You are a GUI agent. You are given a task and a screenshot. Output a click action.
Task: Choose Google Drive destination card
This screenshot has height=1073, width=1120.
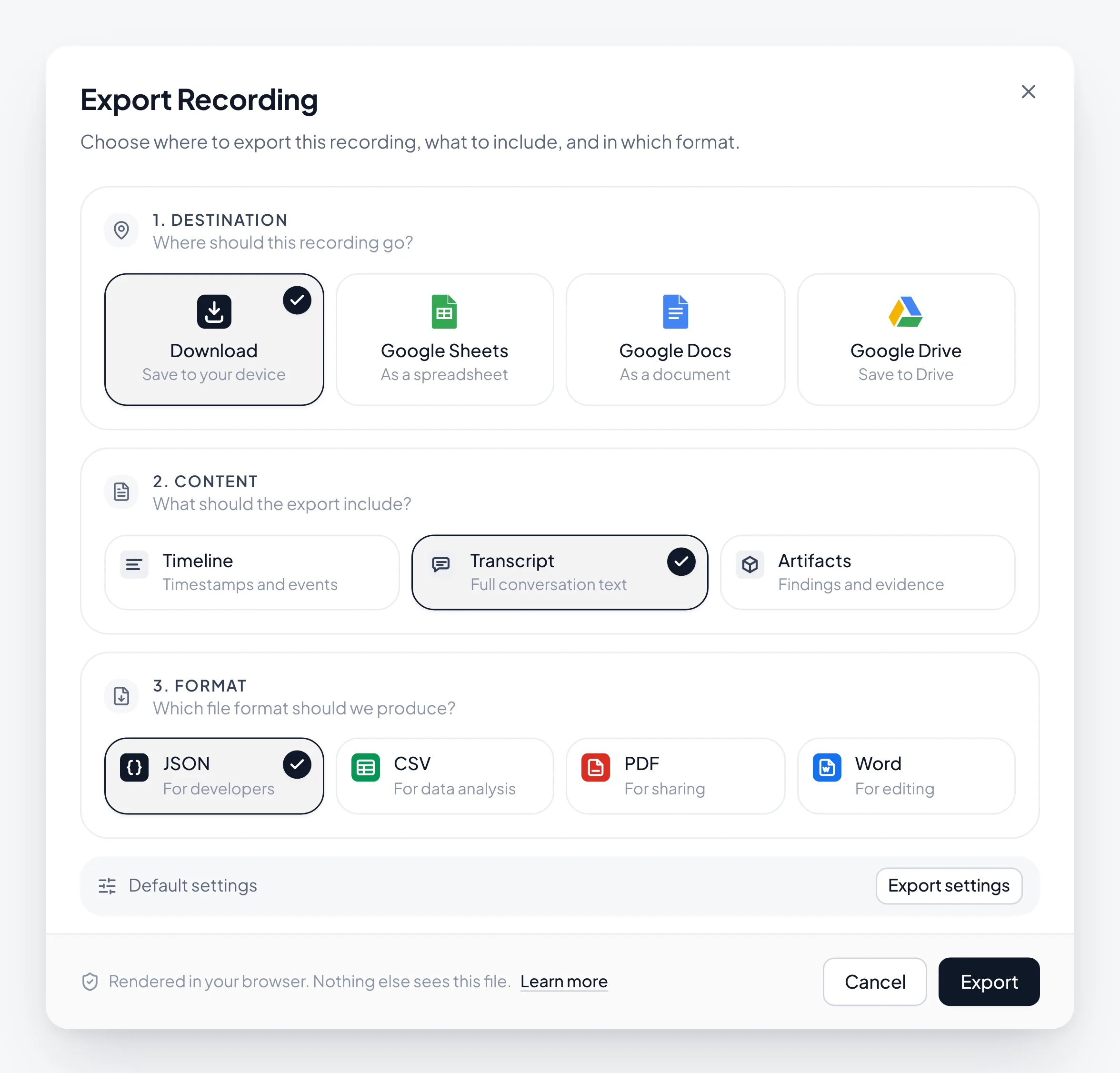click(906, 340)
